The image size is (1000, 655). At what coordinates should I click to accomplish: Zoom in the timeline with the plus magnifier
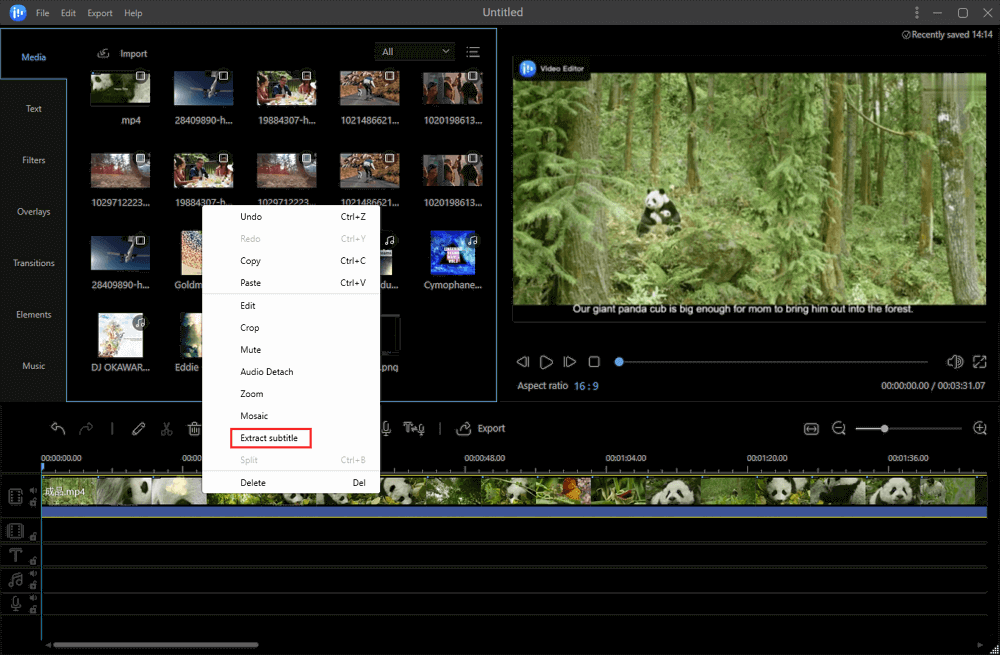[980, 428]
